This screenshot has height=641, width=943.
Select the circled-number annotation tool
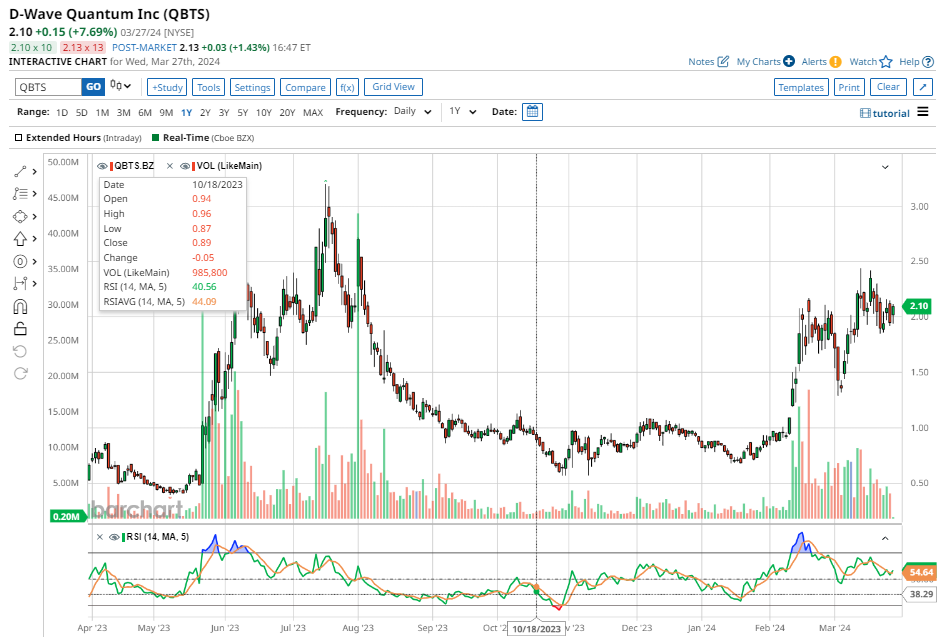click(x=20, y=262)
